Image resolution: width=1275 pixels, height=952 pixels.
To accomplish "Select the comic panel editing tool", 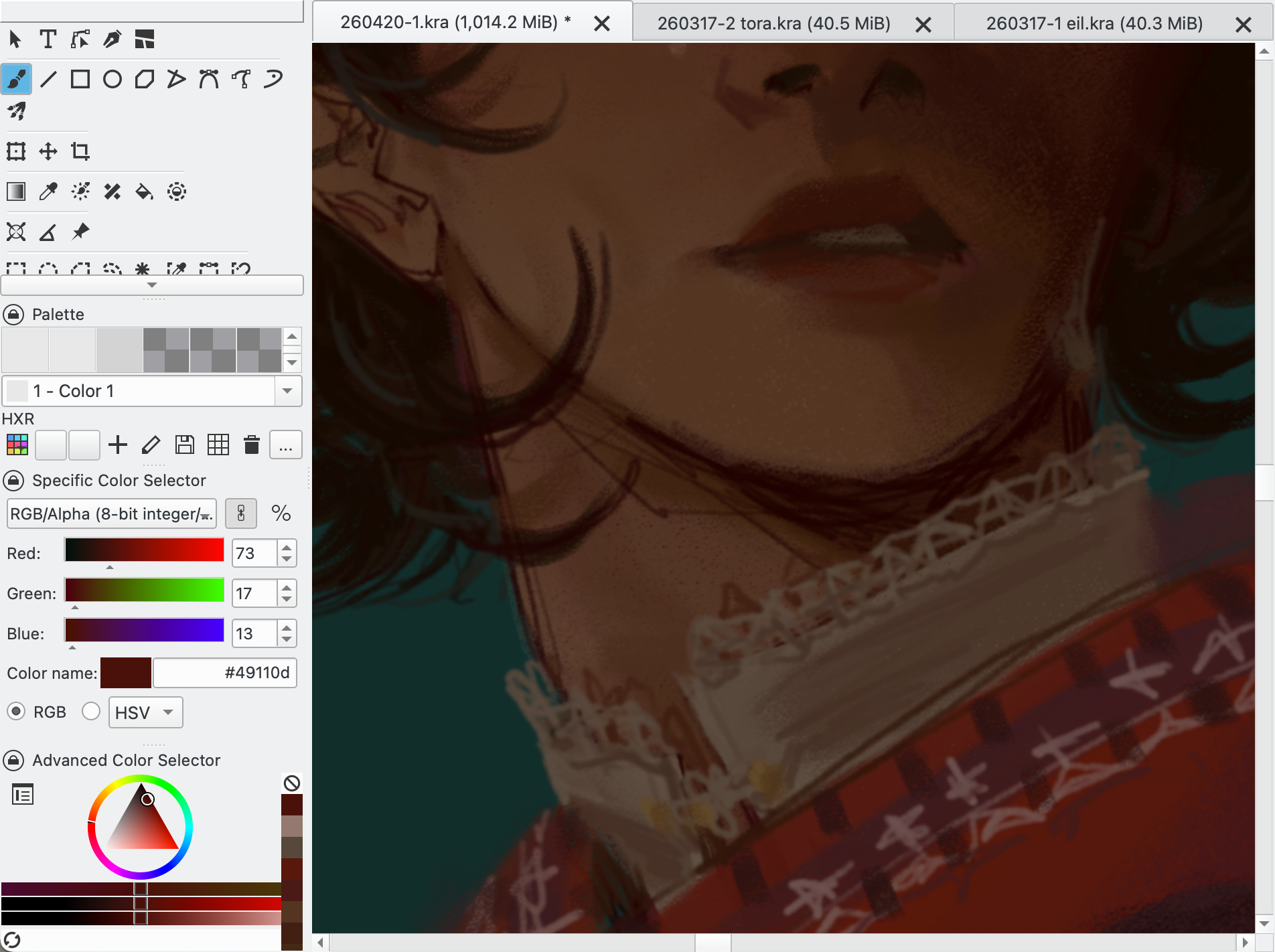I will click(x=144, y=39).
